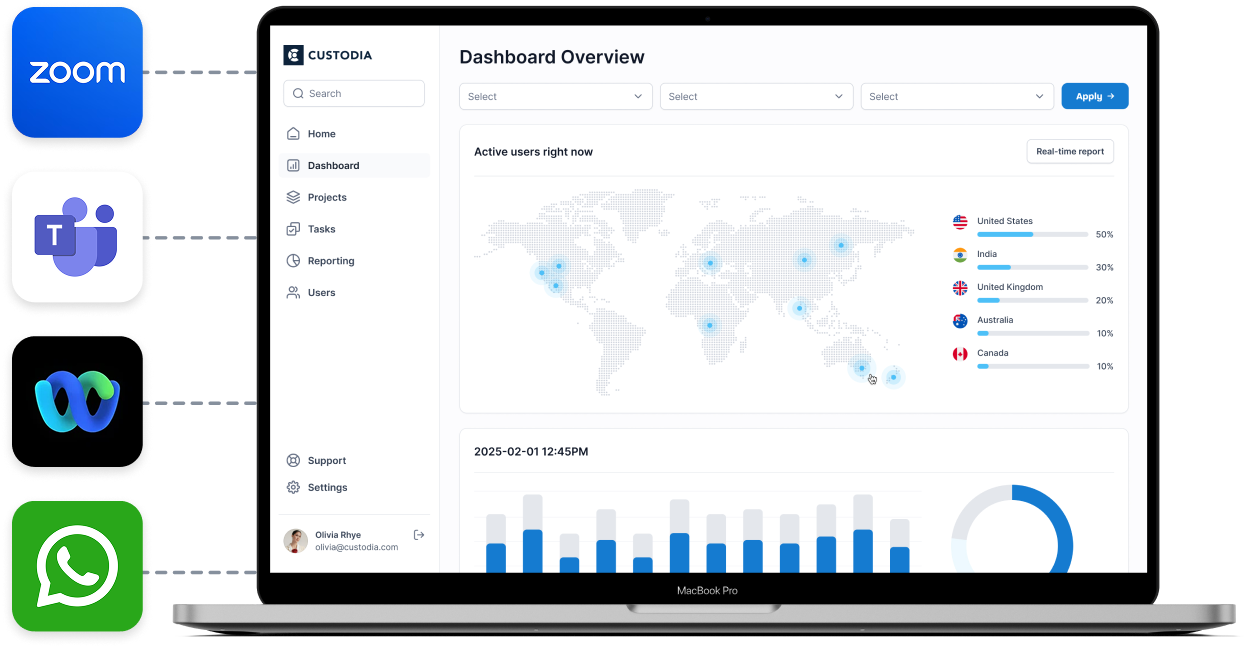Click the Dashboard chart icon in sidebar

[x=293, y=165]
